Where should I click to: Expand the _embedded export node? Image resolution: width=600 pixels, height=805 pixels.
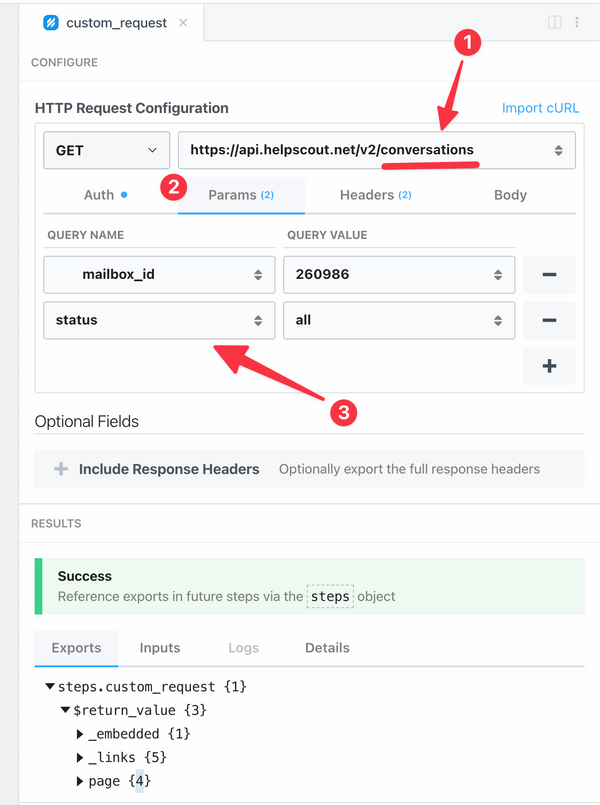80,734
